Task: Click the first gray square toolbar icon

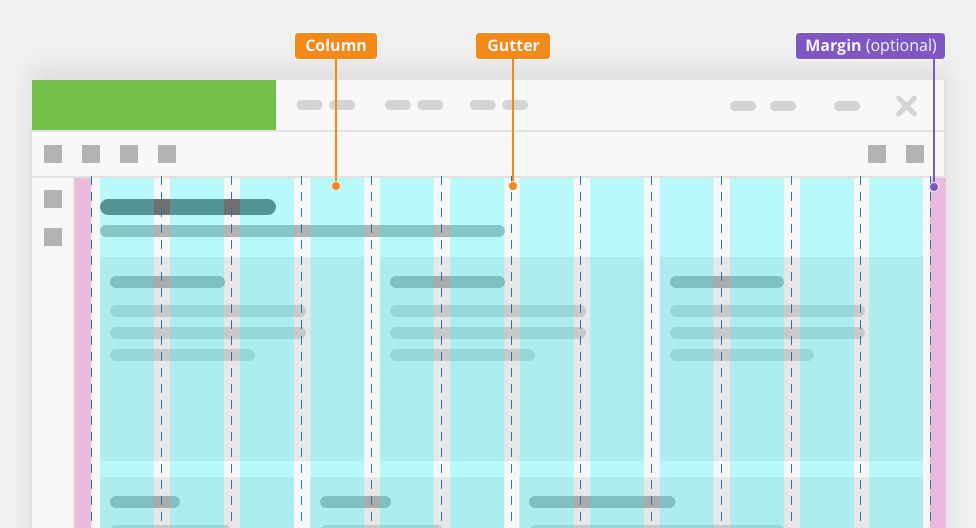Action: 53,154
